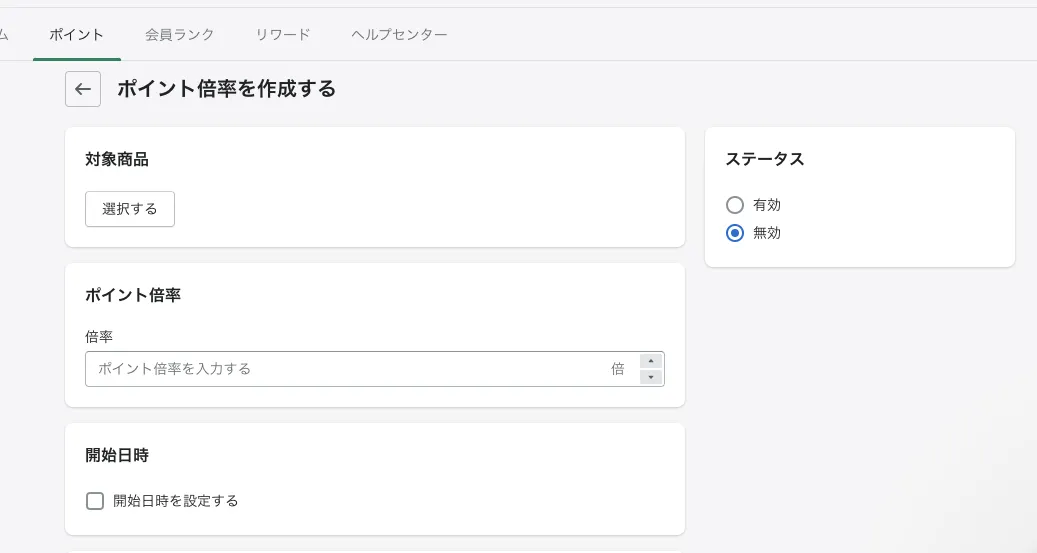Switch to the 会員ランク tab
Viewport: 1037px width, 553px height.
tap(180, 34)
